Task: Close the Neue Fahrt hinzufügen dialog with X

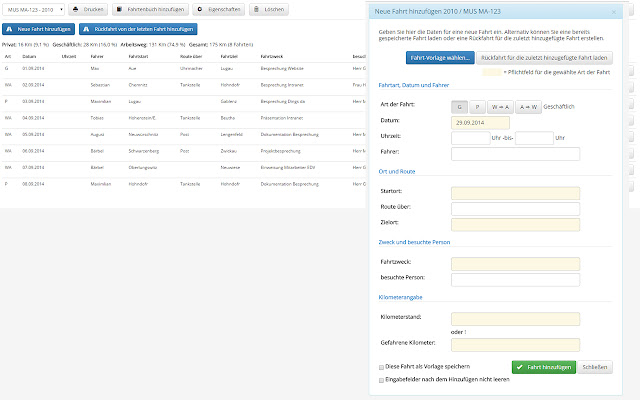Action: 613,12
